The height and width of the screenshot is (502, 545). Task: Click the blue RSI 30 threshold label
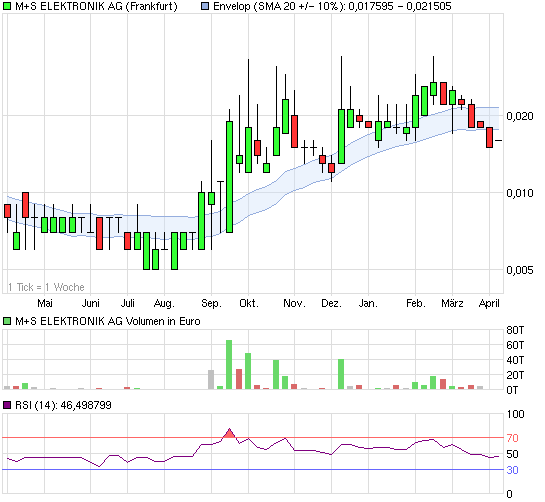point(512,470)
